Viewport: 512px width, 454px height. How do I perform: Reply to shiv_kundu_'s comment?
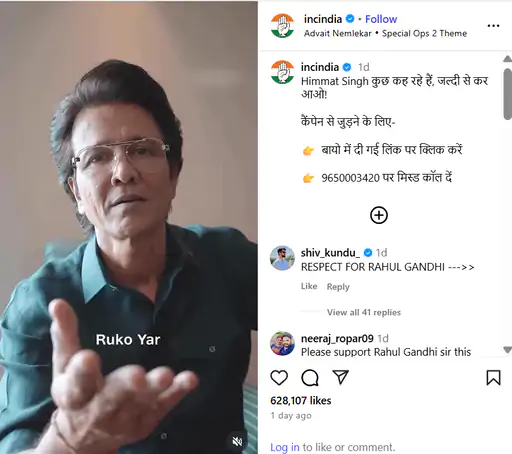tap(338, 286)
